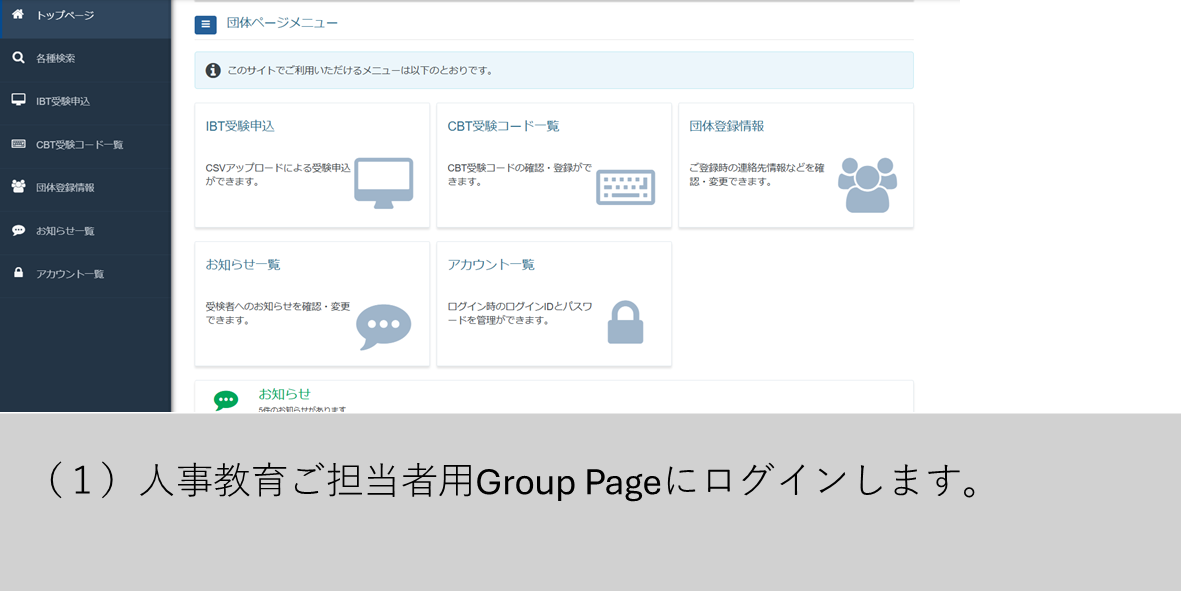Click the large people icon in 団体登録情報 card

click(x=867, y=184)
